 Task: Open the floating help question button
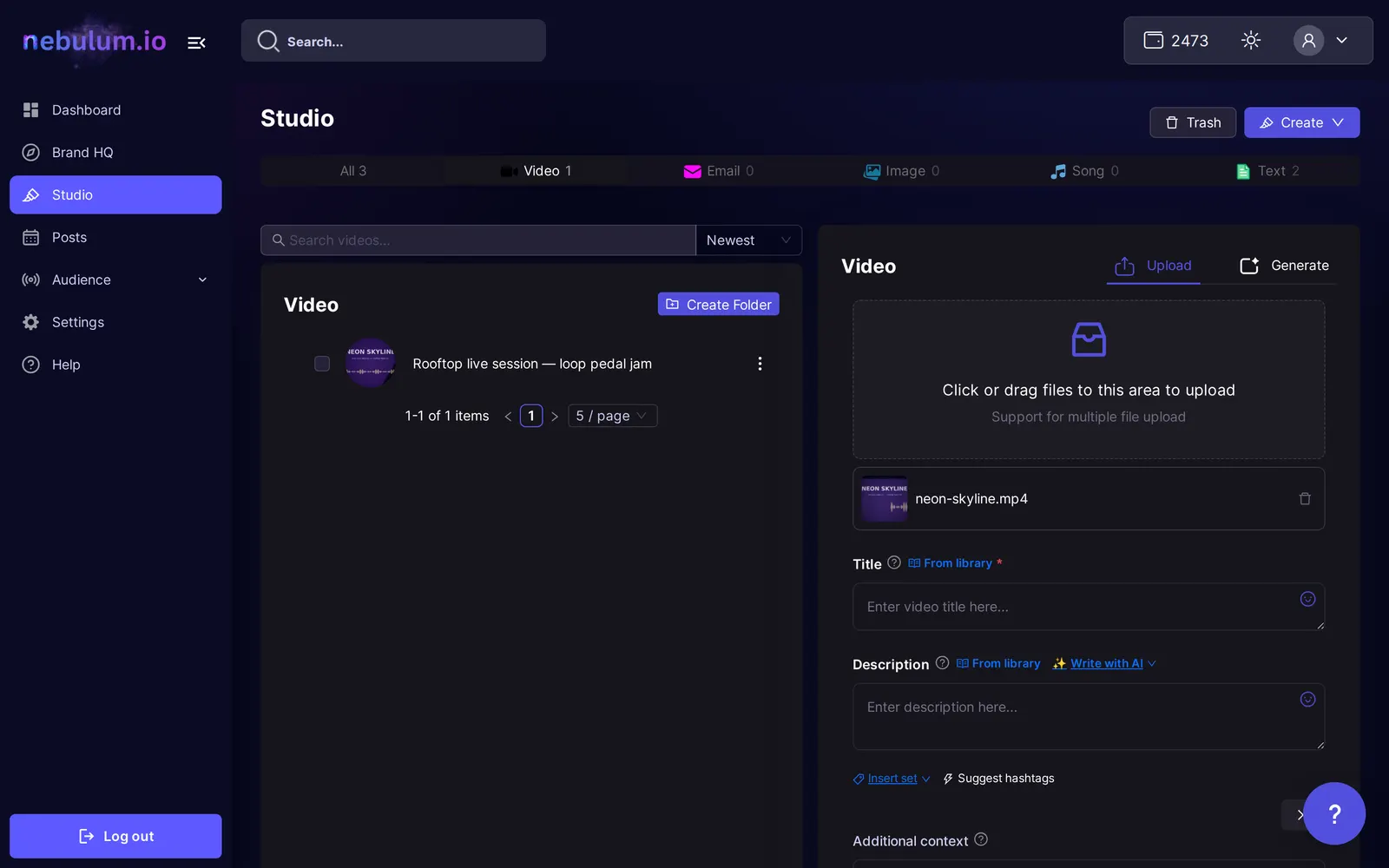tap(1334, 813)
